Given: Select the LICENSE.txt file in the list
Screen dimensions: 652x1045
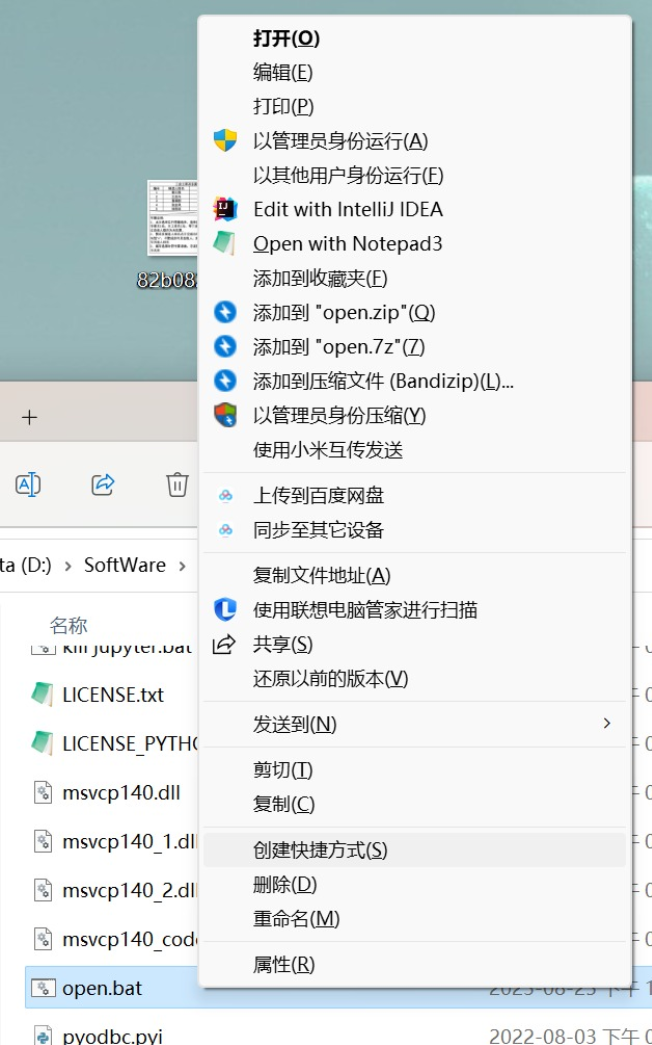Looking at the screenshot, I should pyautogui.click(x=112, y=694).
